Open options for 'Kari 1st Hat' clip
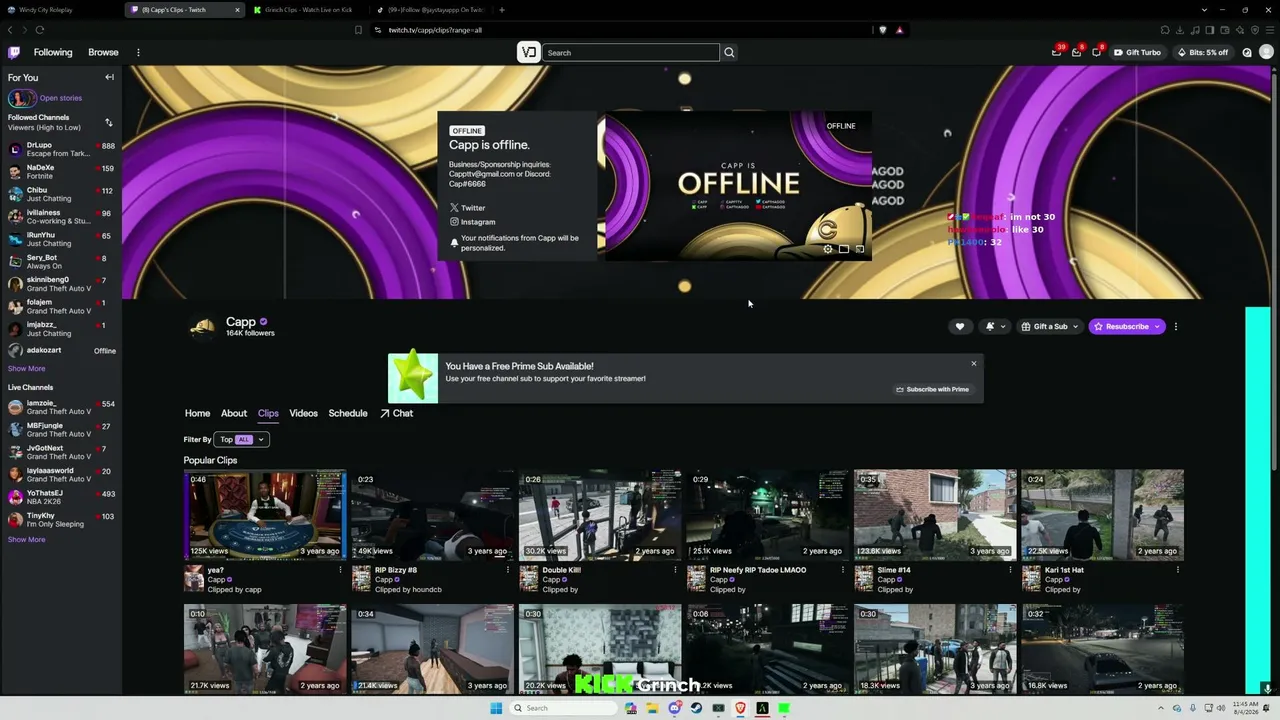The image size is (1280, 720). [x=1177, y=570]
